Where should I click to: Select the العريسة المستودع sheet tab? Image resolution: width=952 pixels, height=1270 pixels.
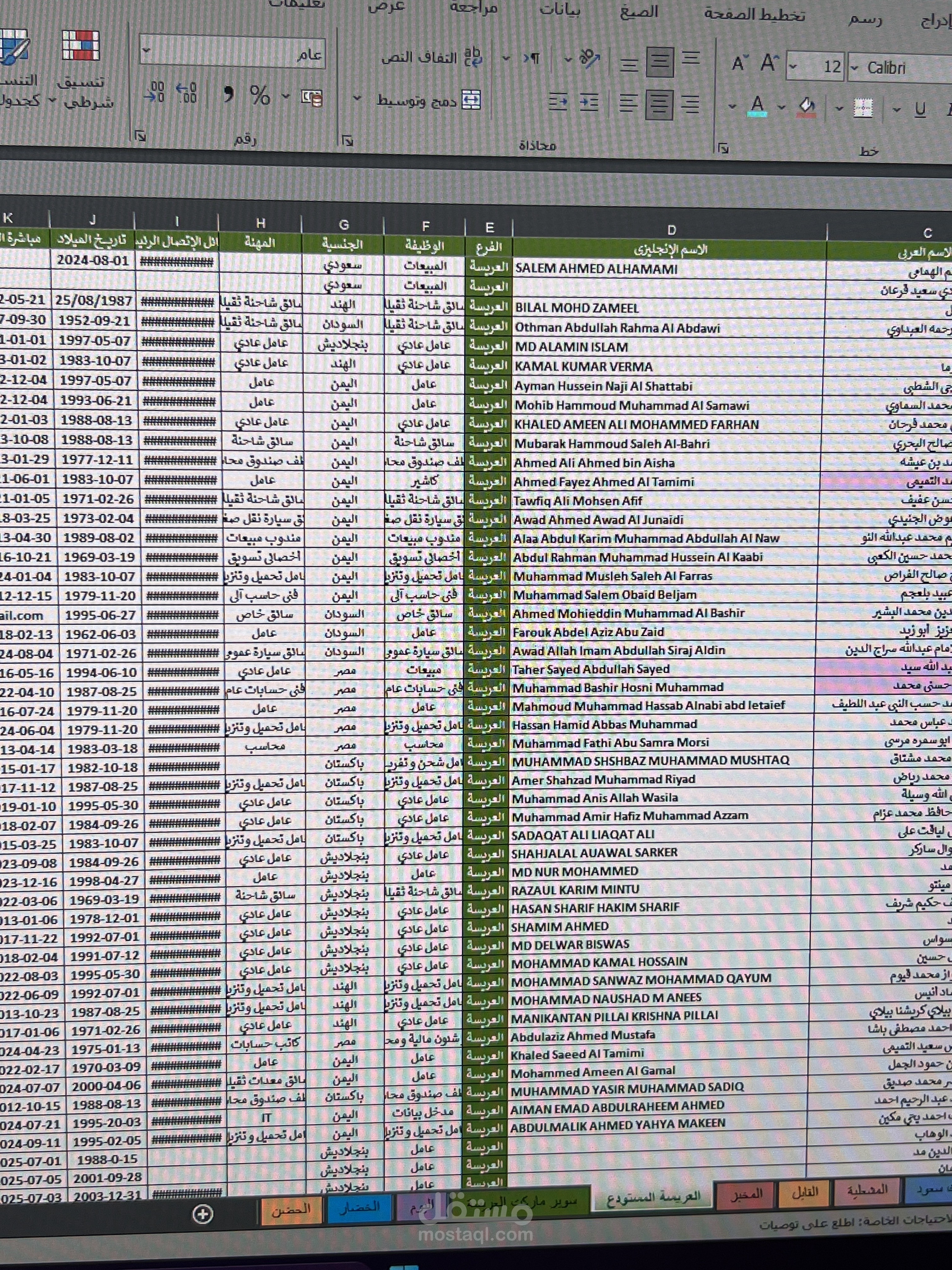[653, 1197]
